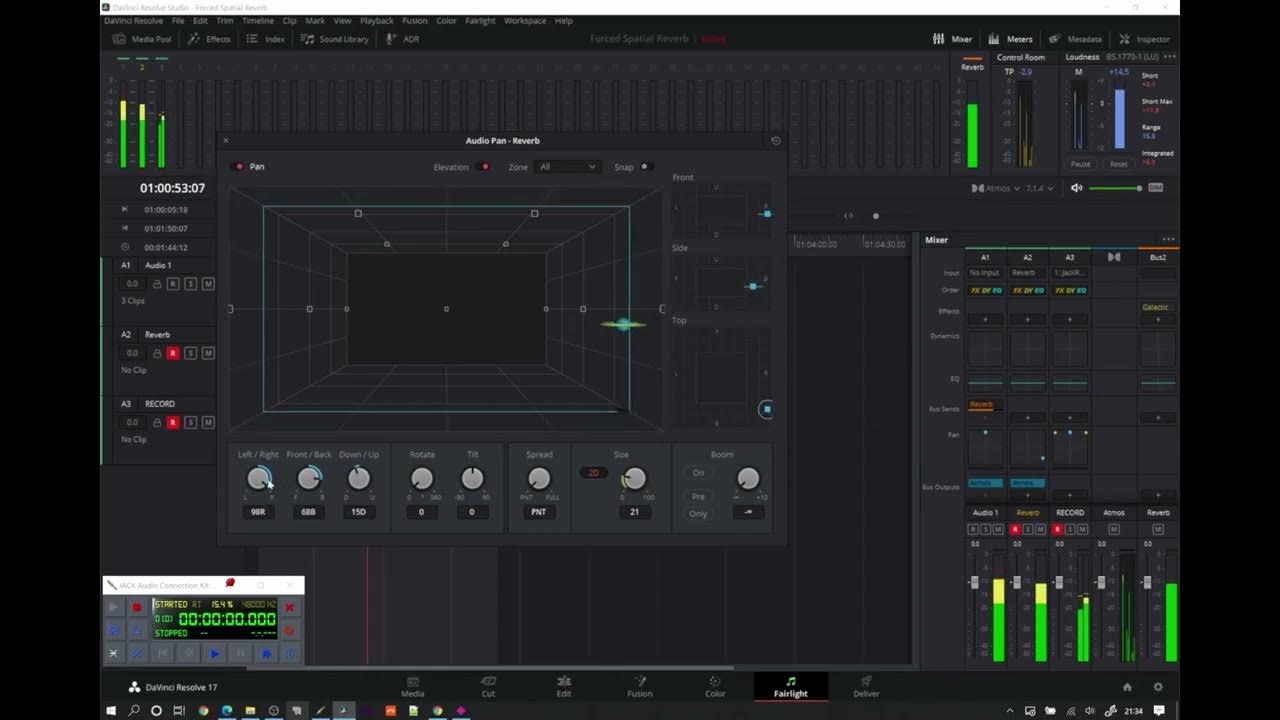Click the home icon at bottom right
Screen dimensions: 1280x720
1127,687
